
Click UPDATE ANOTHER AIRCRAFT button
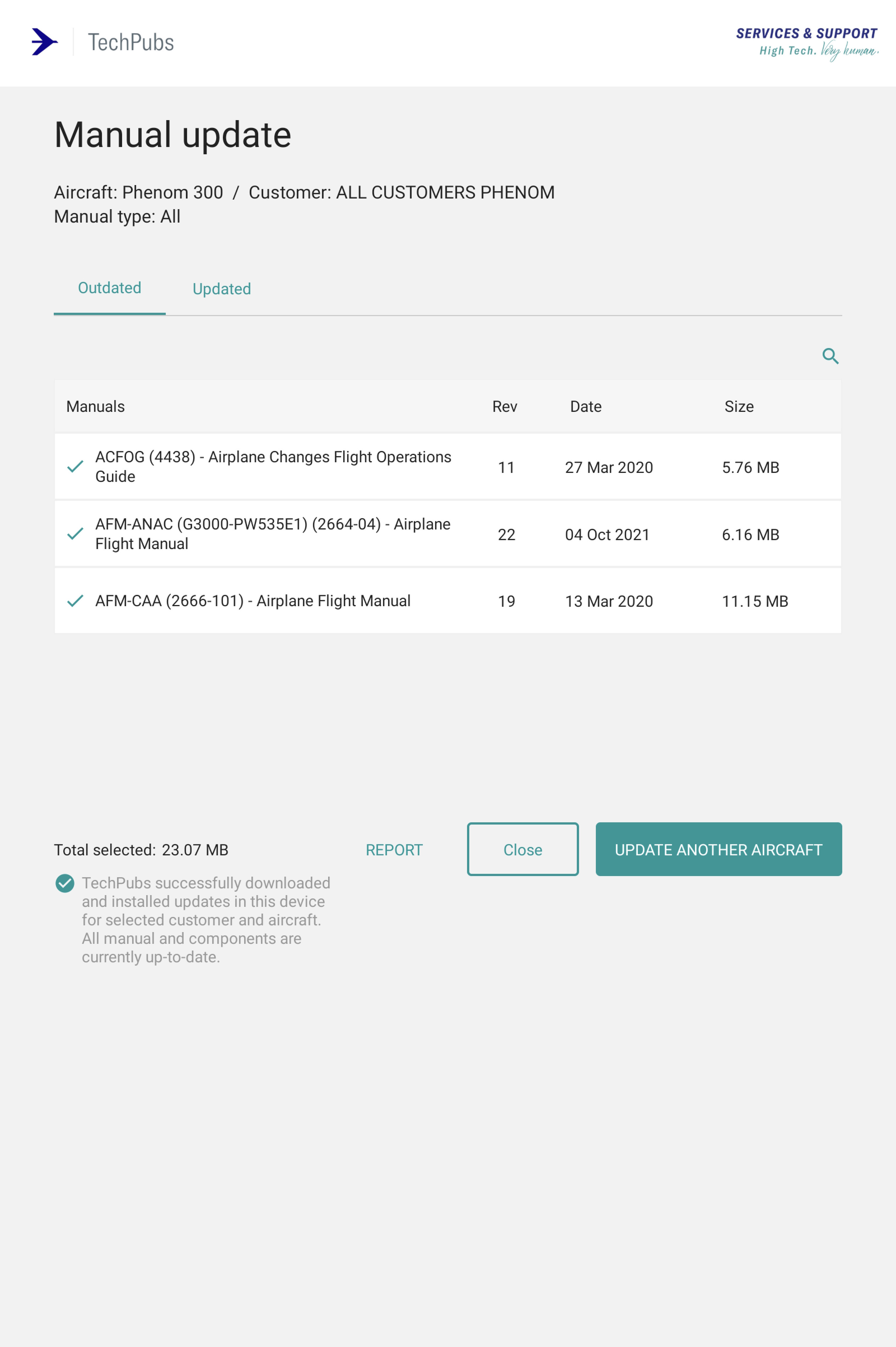click(718, 850)
